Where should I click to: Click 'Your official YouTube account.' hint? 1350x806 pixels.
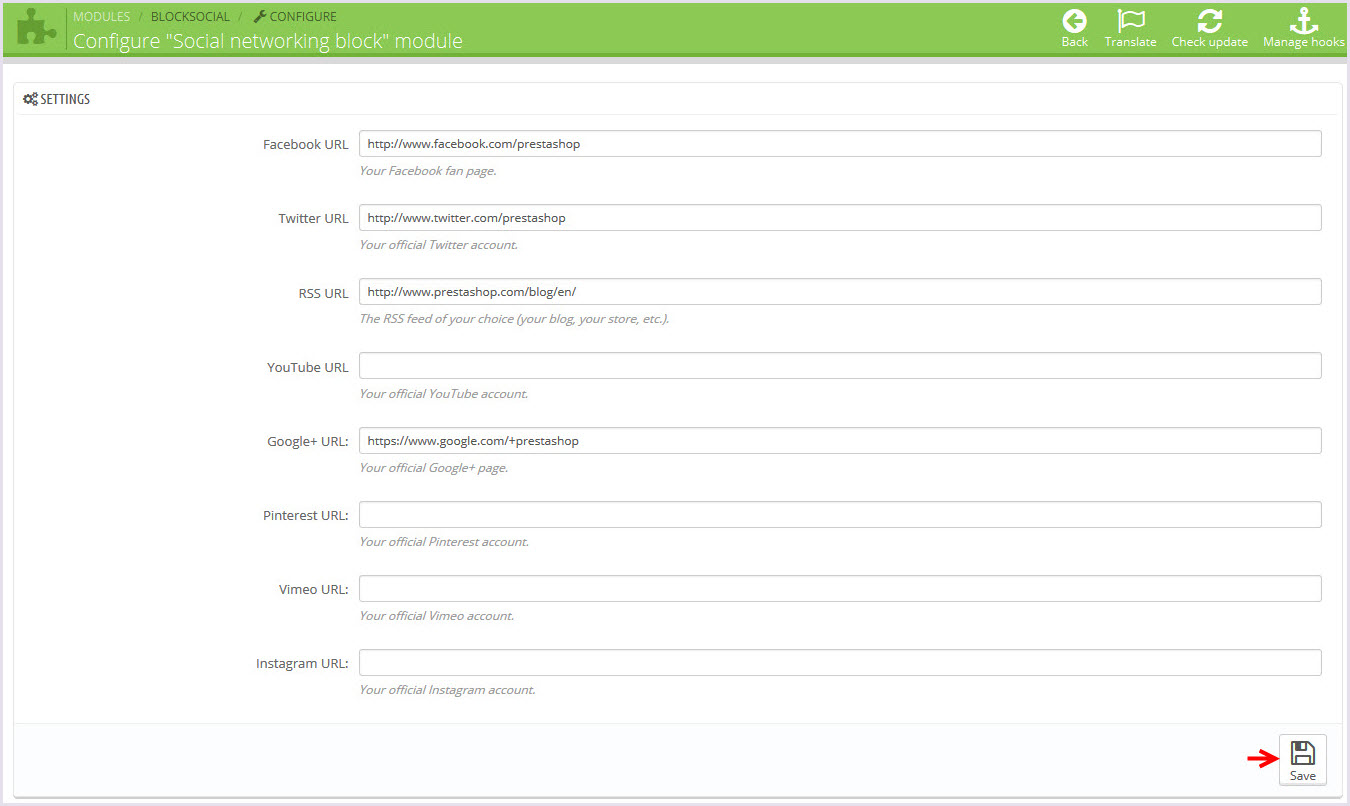(x=443, y=393)
